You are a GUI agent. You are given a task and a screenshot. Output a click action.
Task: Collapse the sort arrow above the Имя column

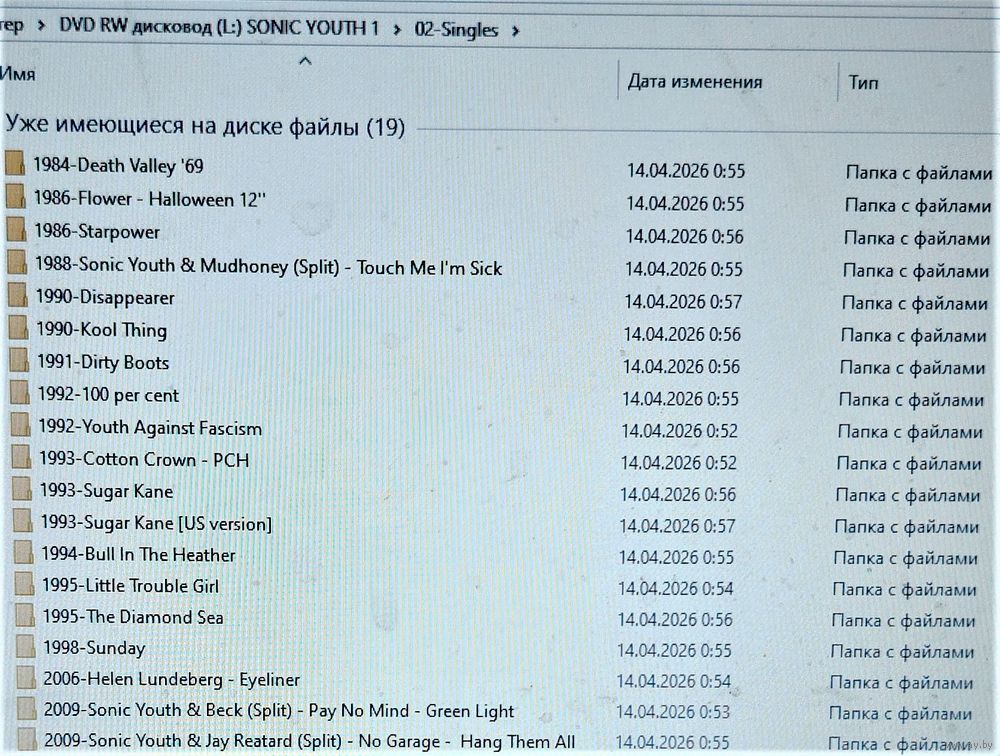[305, 62]
